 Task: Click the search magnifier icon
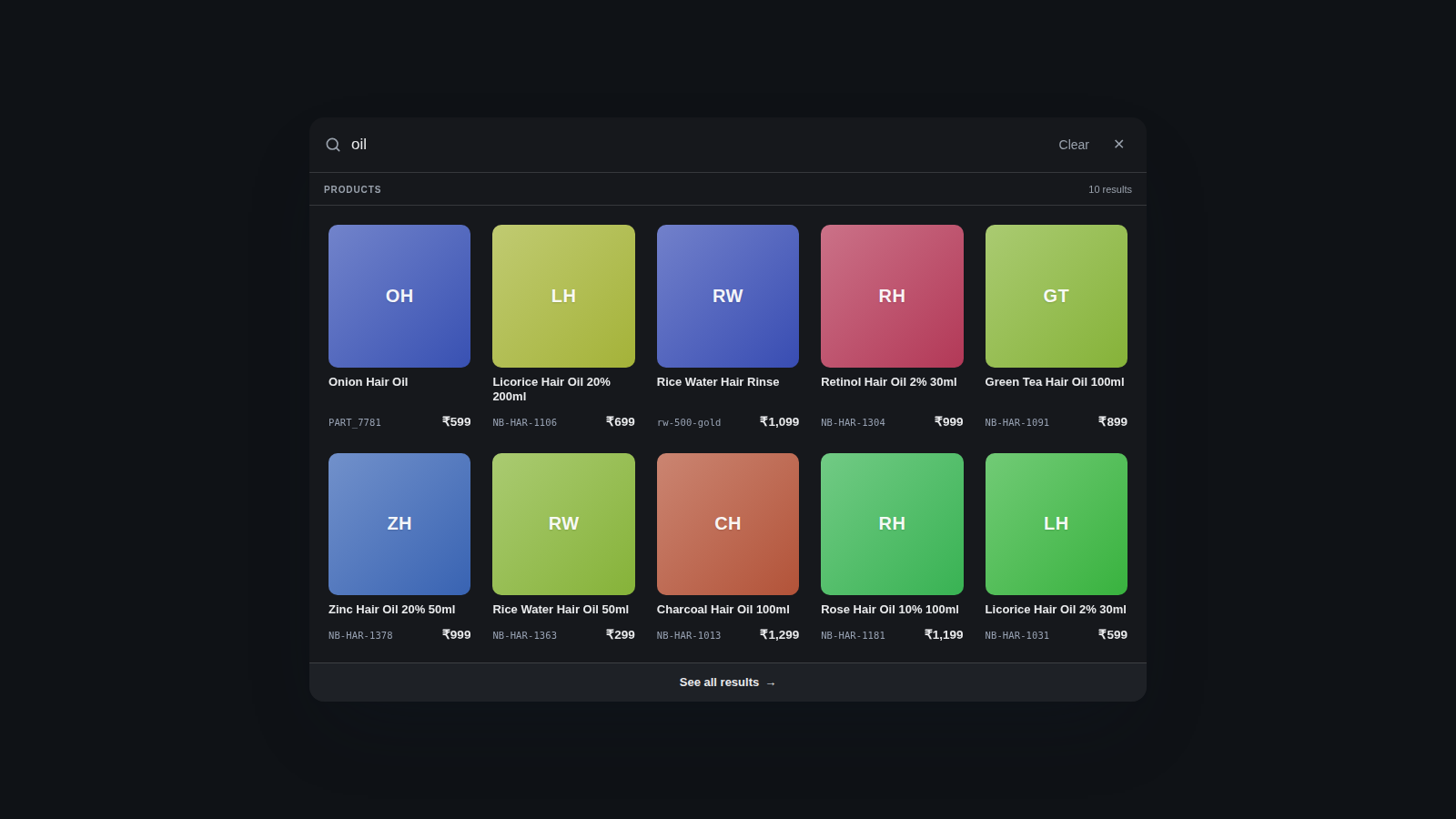point(333,145)
